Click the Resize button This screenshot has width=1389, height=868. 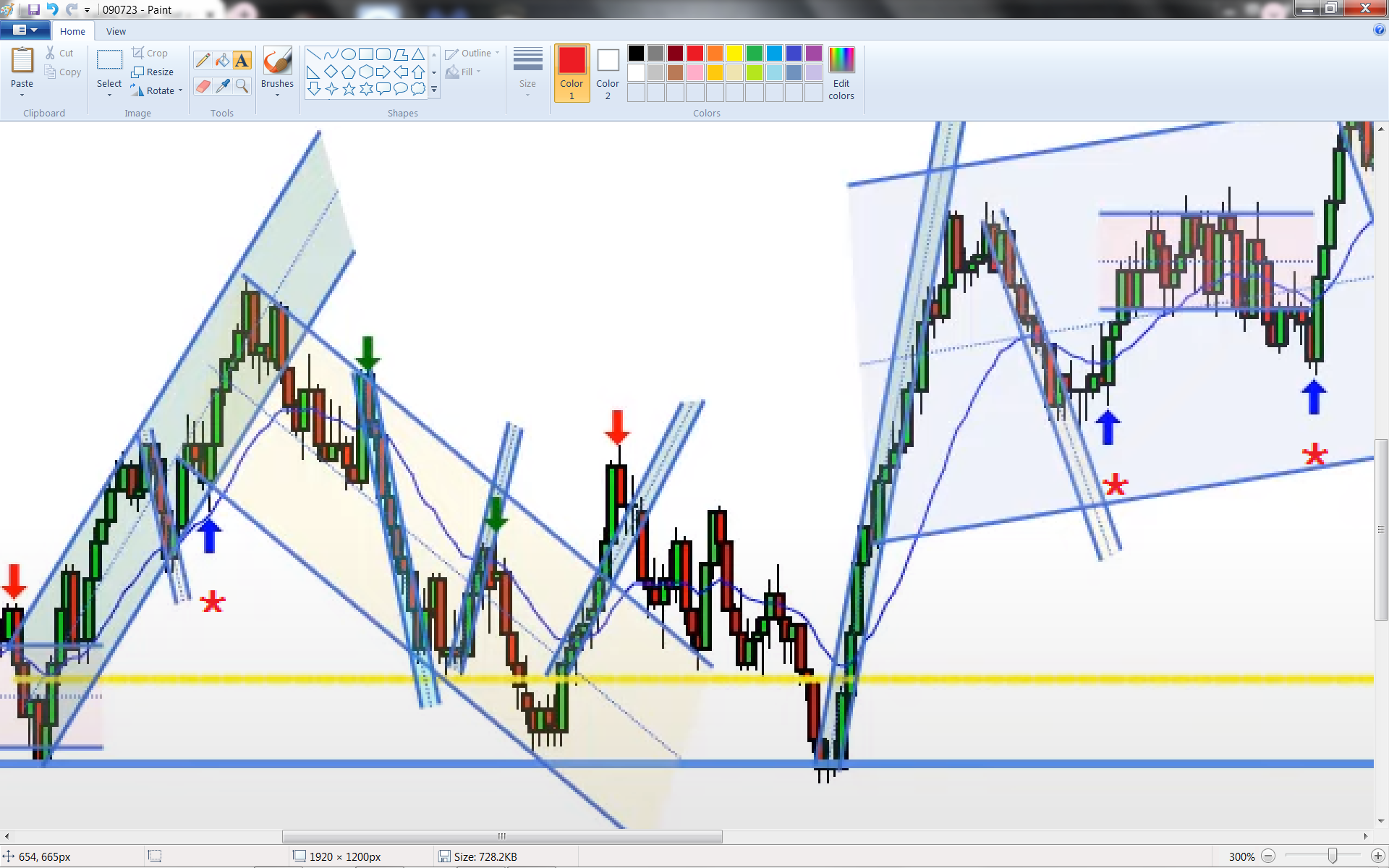[x=153, y=72]
